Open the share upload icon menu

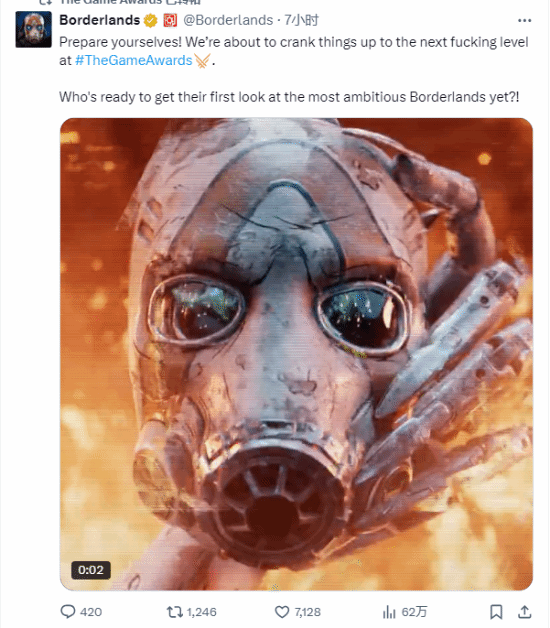pyautogui.click(x=525, y=611)
